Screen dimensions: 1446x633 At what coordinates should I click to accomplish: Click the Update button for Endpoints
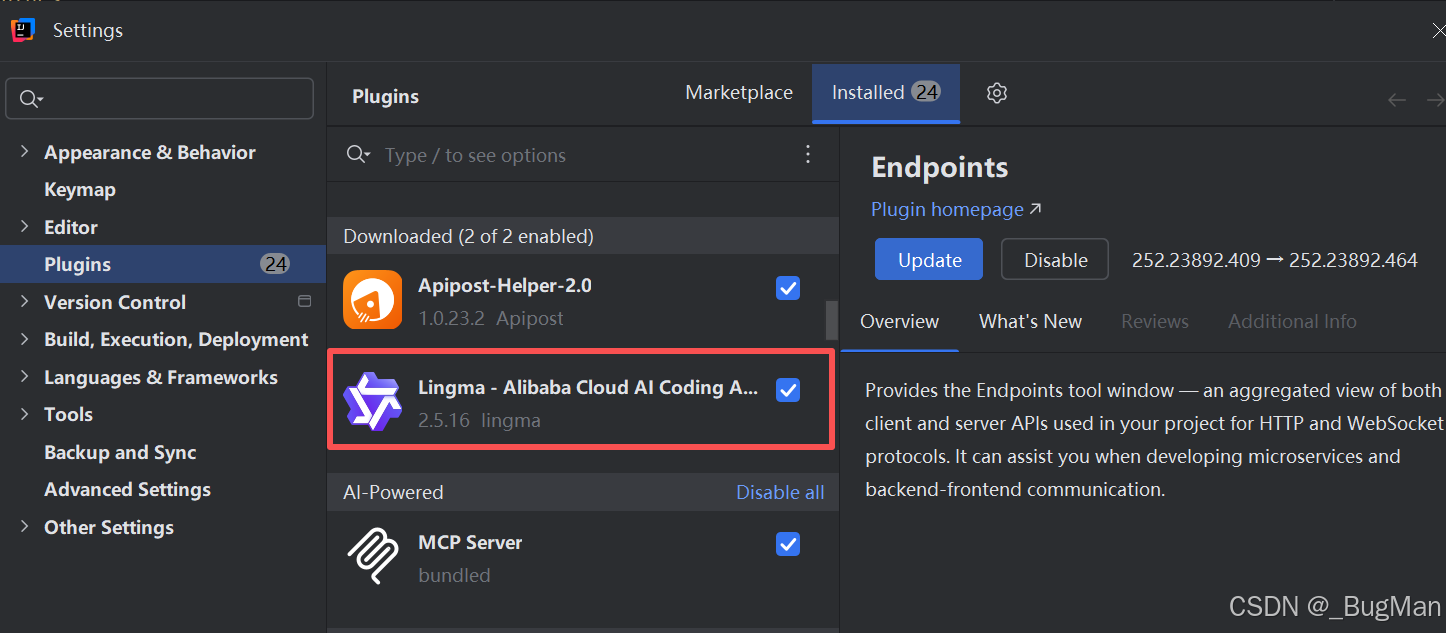(x=929, y=260)
